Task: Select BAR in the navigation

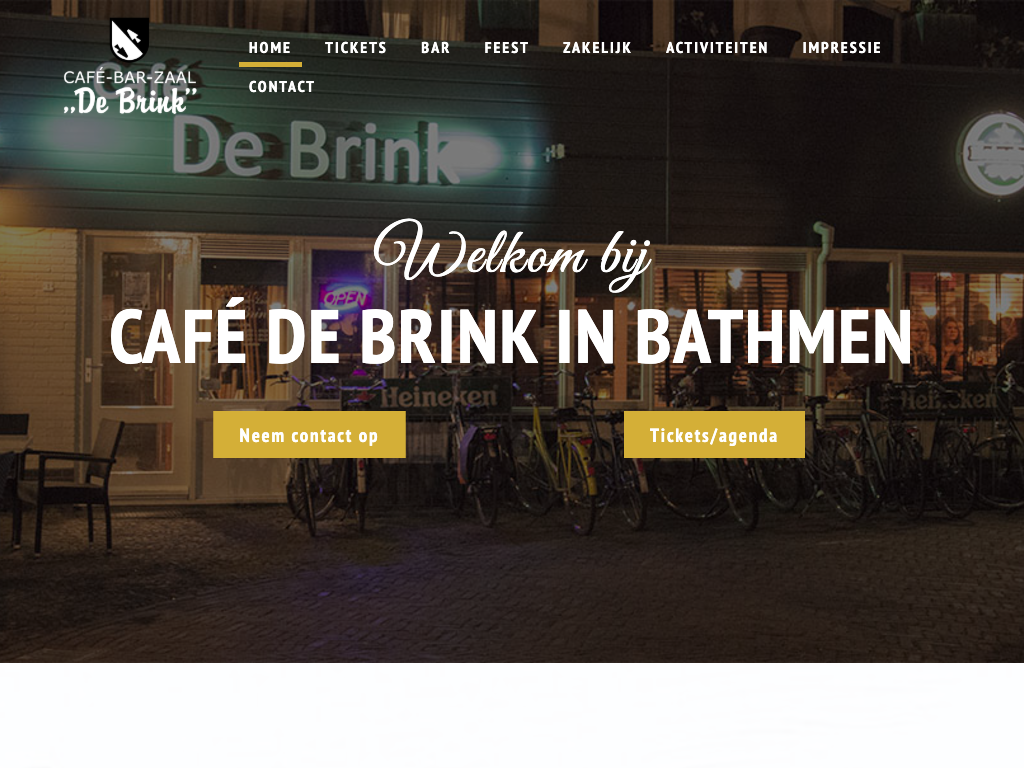Action: click(x=436, y=48)
